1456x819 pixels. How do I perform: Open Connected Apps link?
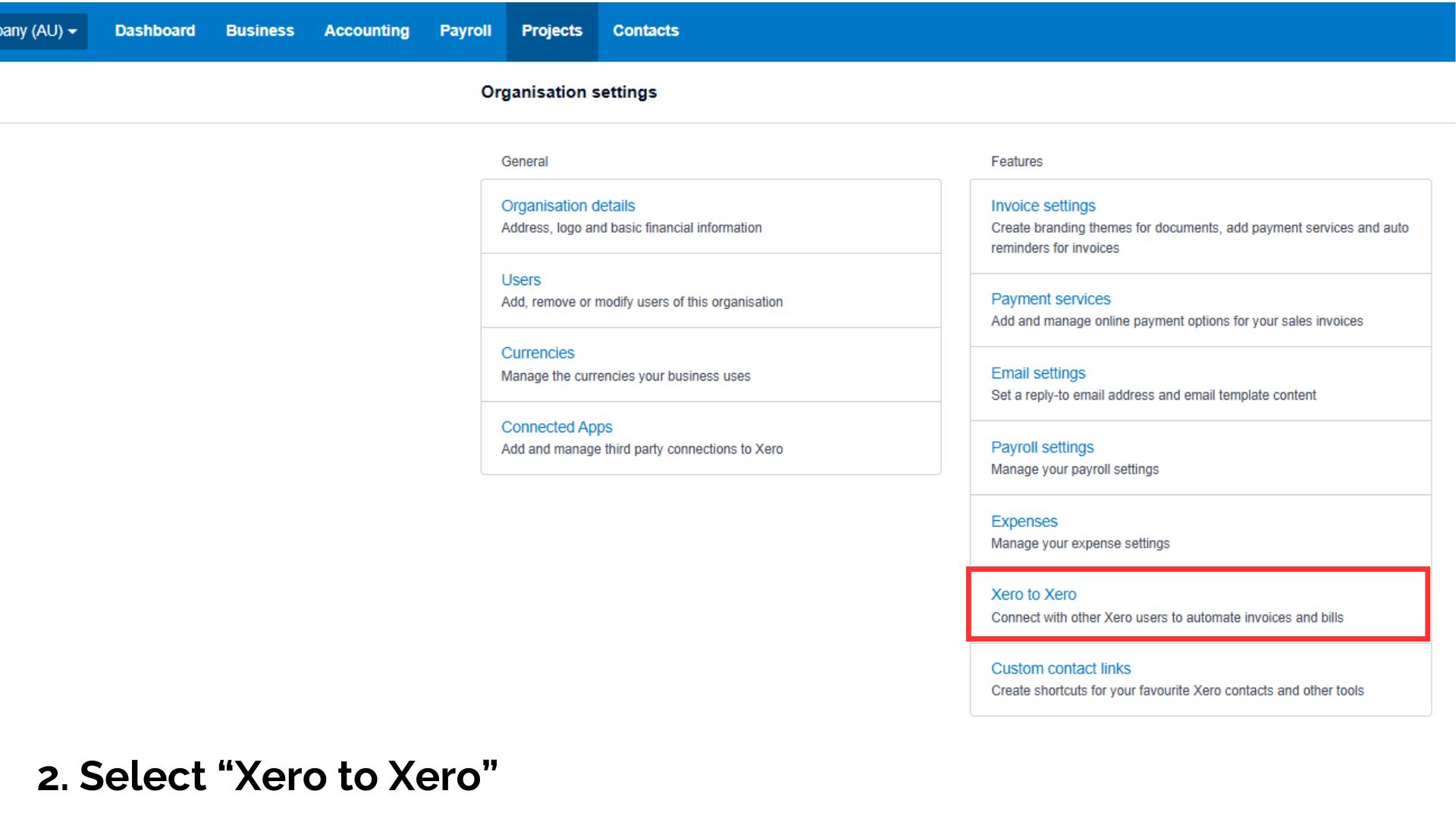tap(556, 427)
